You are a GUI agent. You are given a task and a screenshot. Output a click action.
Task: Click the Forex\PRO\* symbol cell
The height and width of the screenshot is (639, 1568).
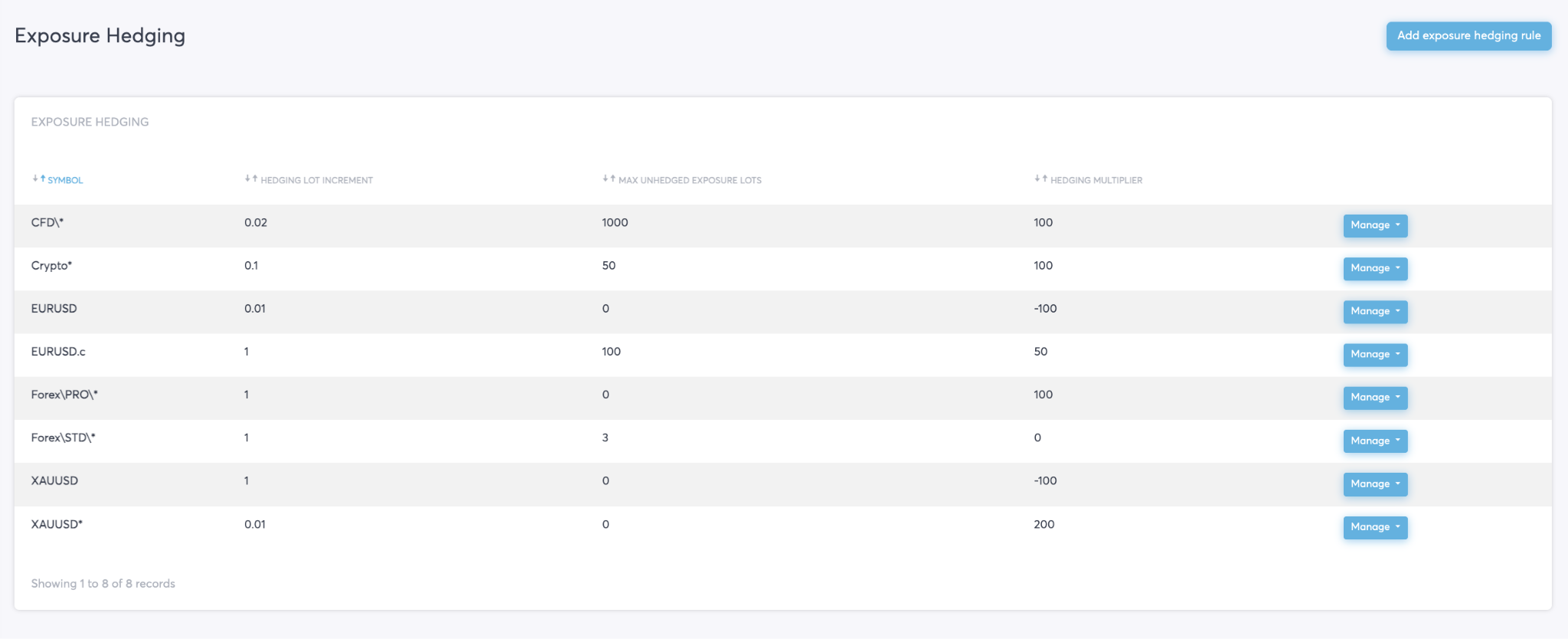click(64, 395)
